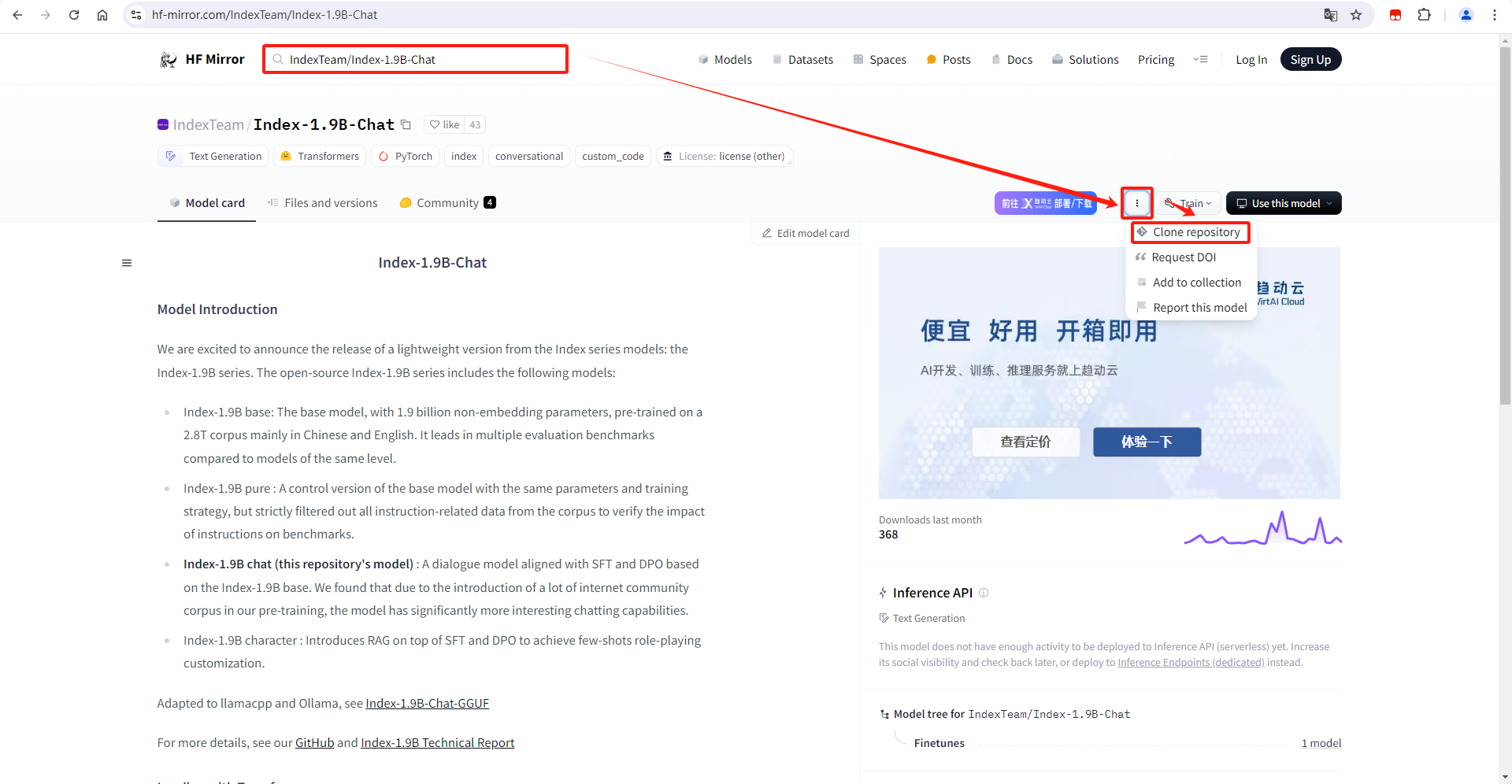The width and height of the screenshot is (1512, 784).
Task: Open the Index-1.9B Technical Report link
Action: [x=437, y=743]
